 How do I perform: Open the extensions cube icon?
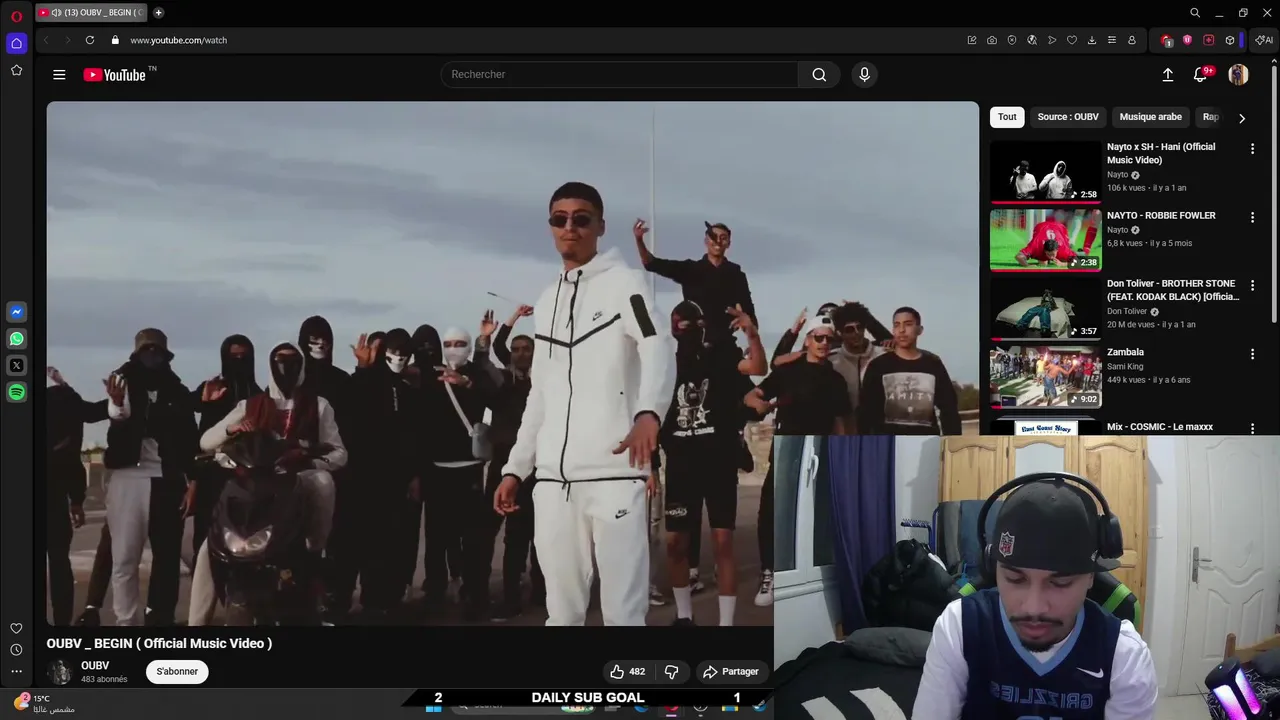(x=1229, y=40)
